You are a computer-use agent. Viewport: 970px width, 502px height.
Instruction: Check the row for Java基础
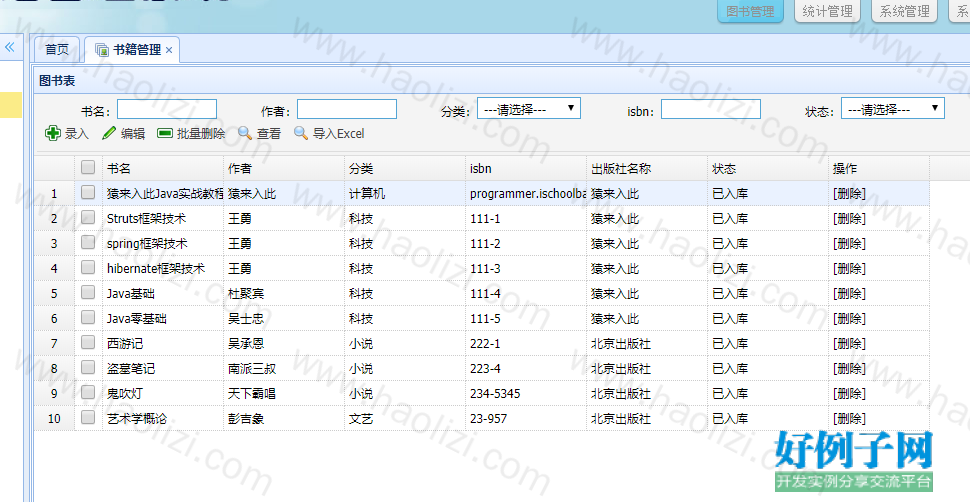click(88, 292)
